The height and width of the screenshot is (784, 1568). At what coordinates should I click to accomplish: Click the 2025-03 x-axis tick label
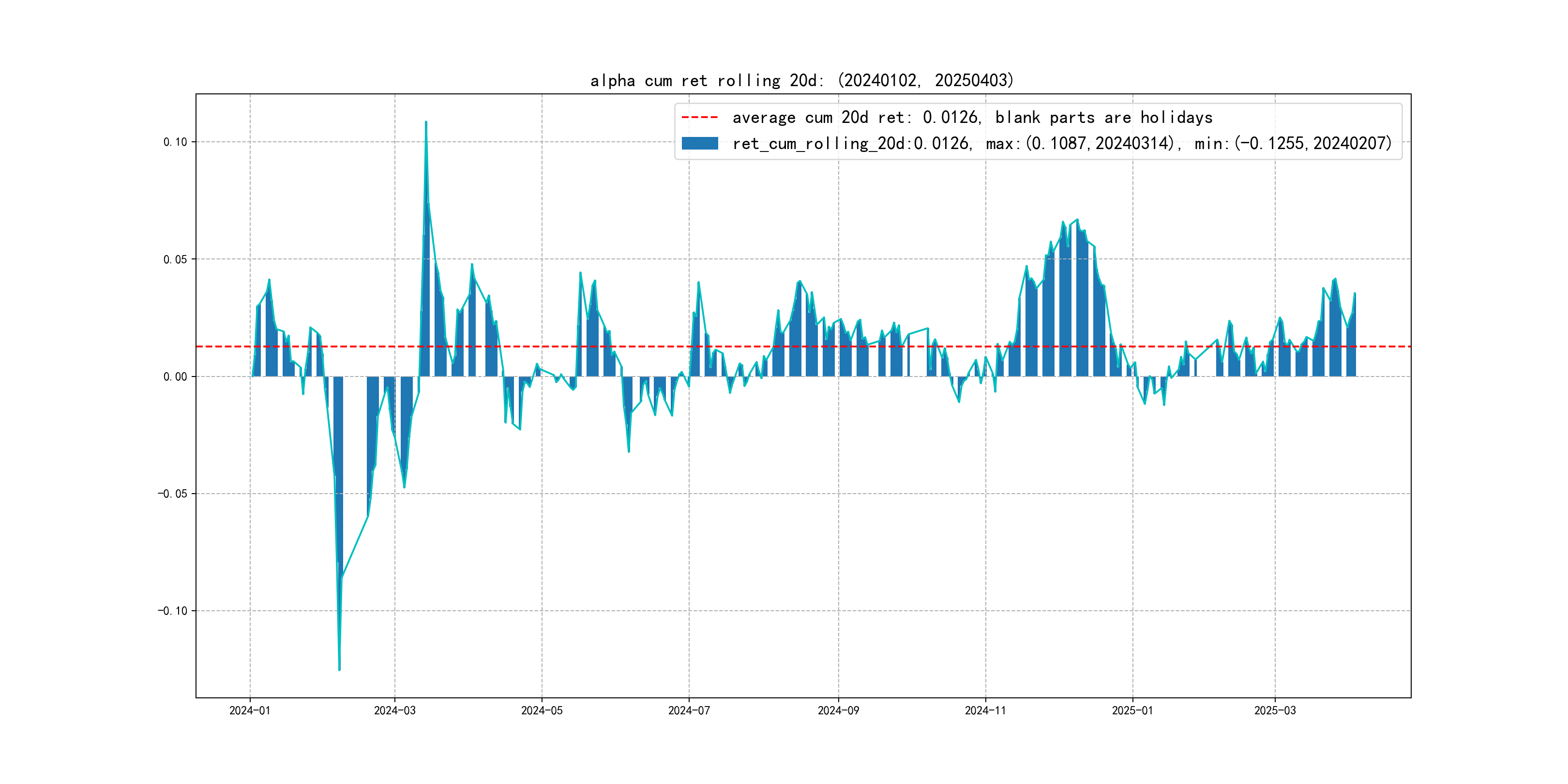(1275, 710)
